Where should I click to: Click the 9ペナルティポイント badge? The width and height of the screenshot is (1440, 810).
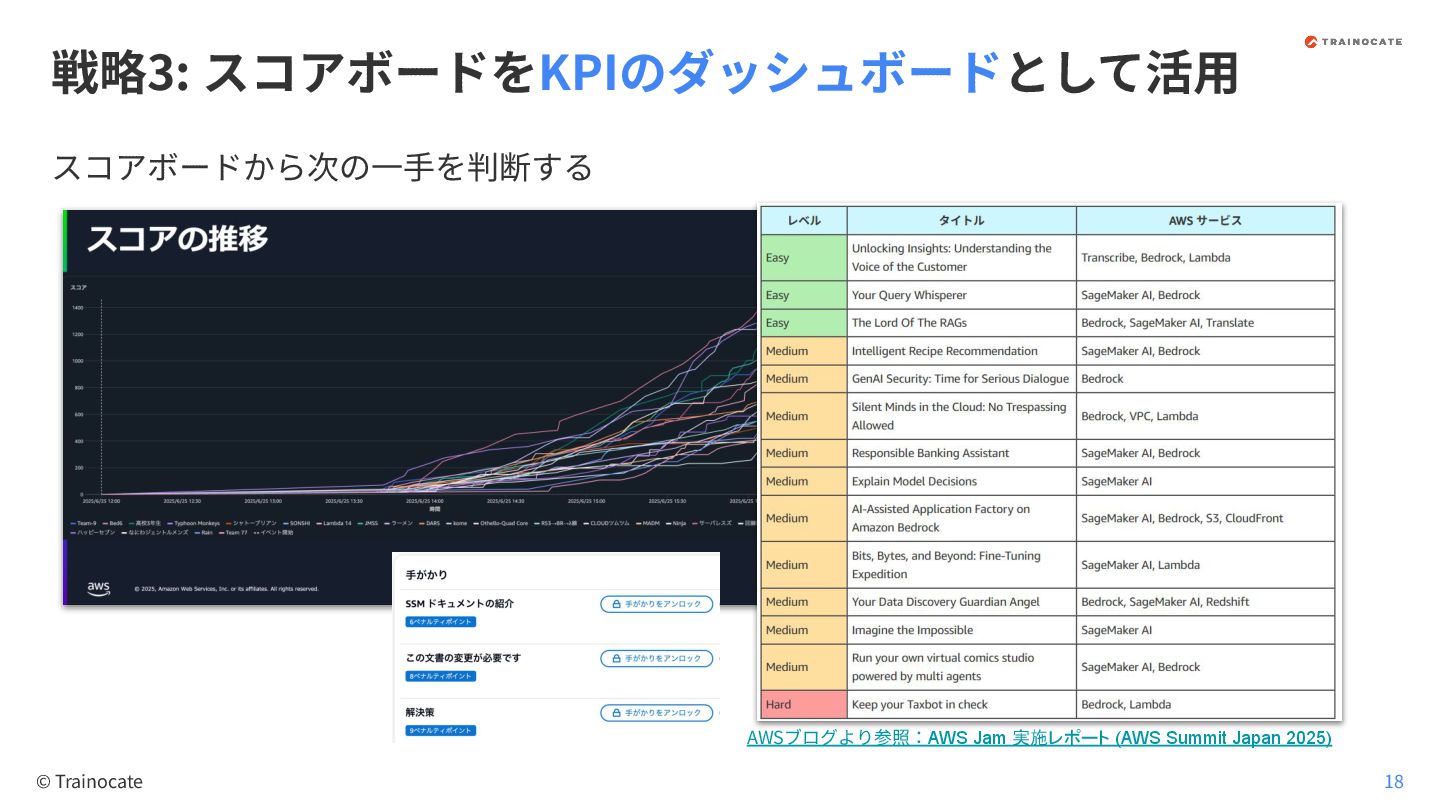440,730
